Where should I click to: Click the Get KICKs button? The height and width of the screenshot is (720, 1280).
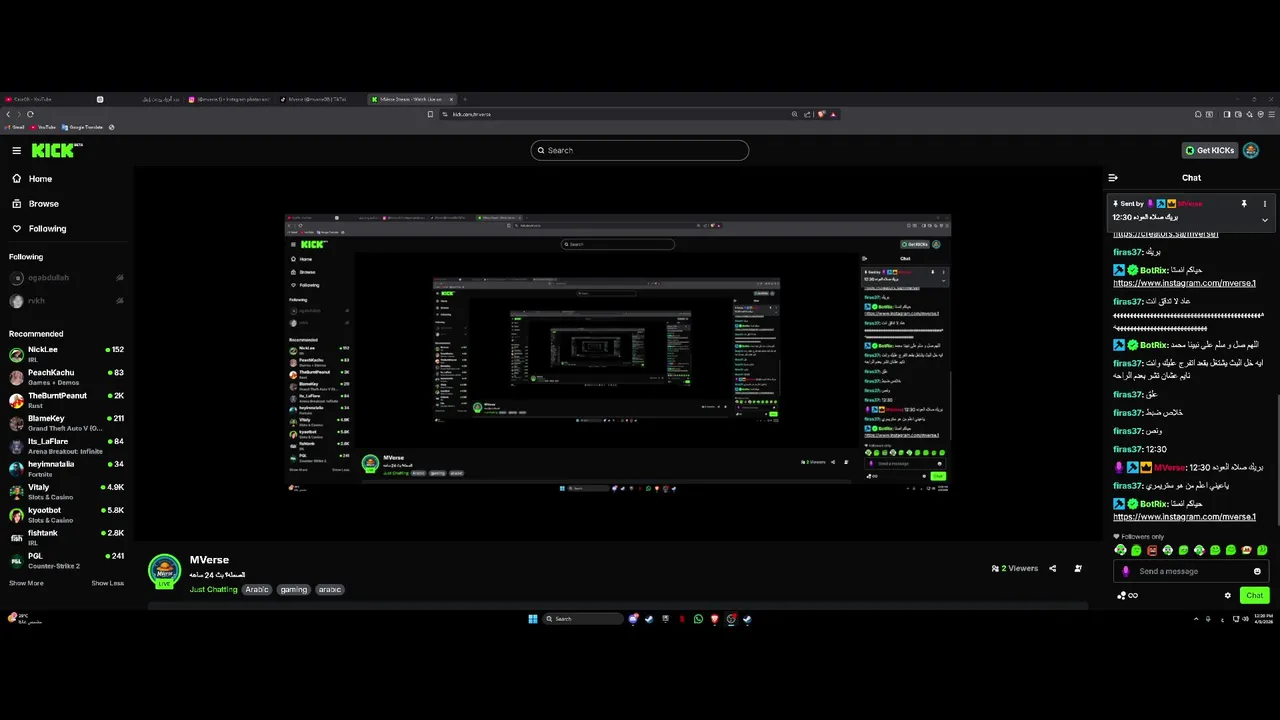[1210, 150]
